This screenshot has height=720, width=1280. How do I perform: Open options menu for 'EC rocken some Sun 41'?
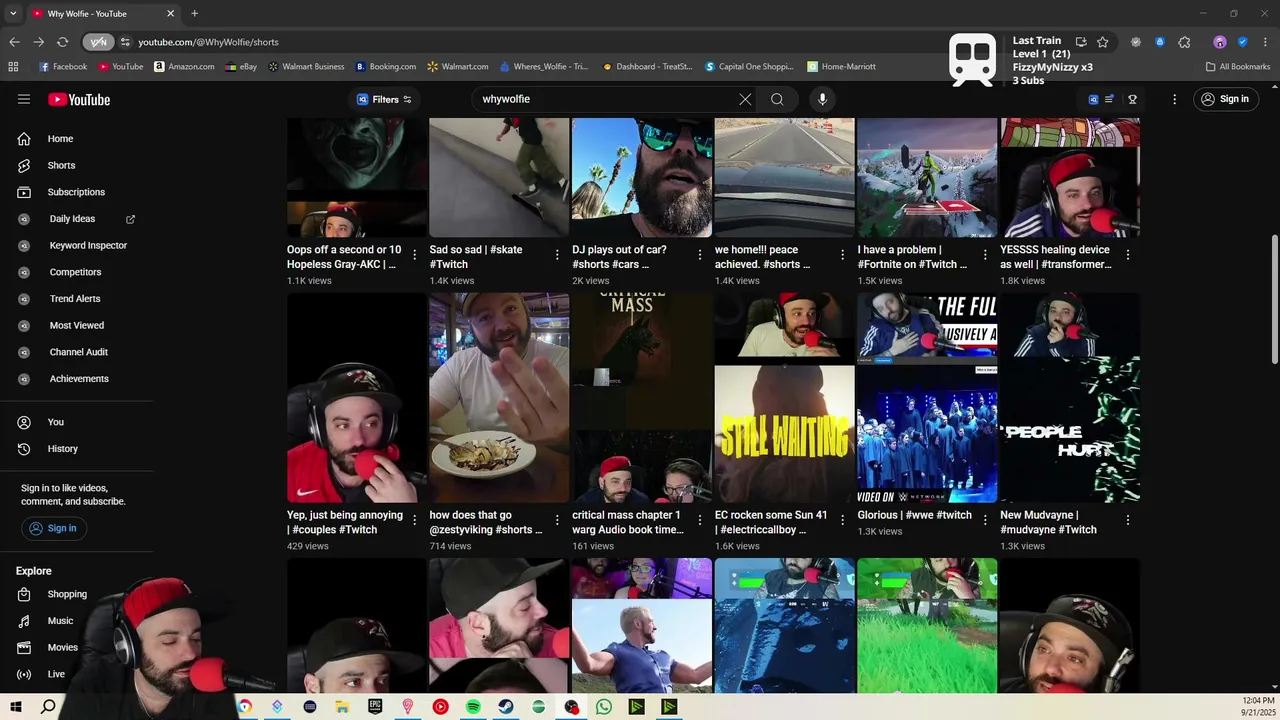tap(842, 520)
